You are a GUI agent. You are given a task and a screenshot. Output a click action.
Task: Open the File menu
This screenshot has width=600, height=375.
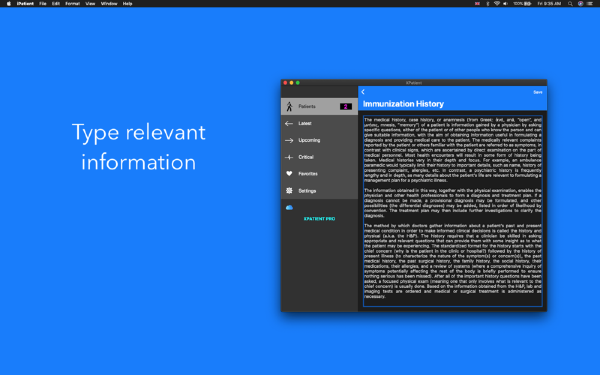43,3
